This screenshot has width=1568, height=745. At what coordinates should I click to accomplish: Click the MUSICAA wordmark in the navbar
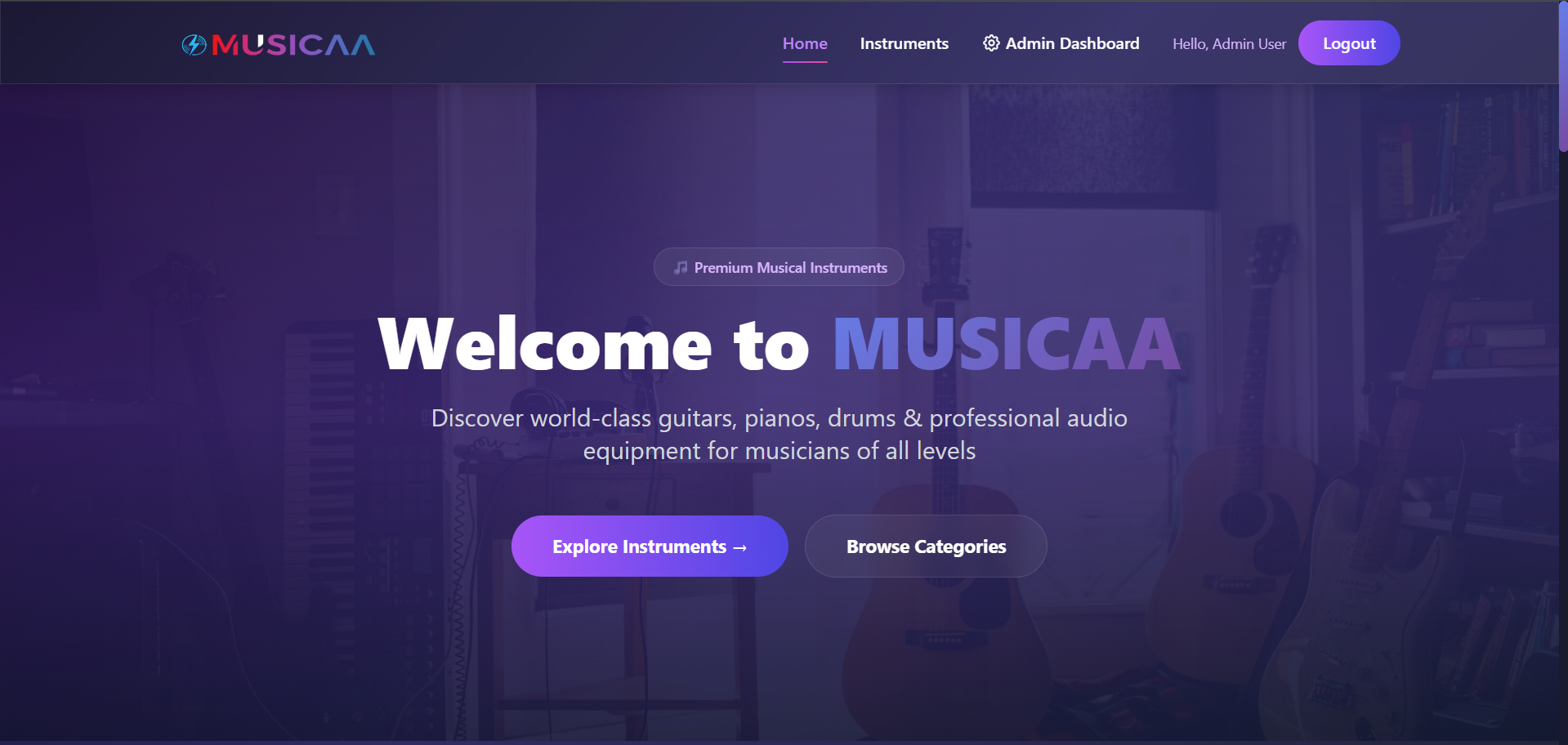pyautogui.click(x=293, y=45)
